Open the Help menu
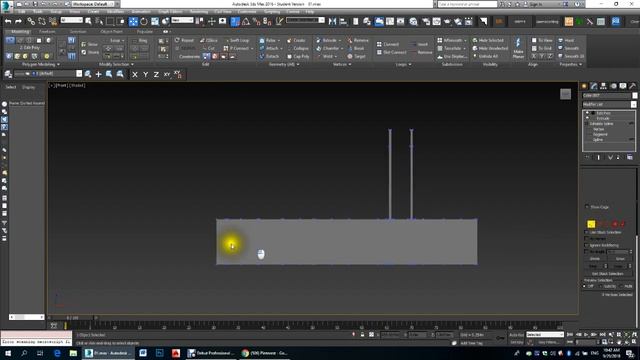The image size is (640, 360). [310, 12]
